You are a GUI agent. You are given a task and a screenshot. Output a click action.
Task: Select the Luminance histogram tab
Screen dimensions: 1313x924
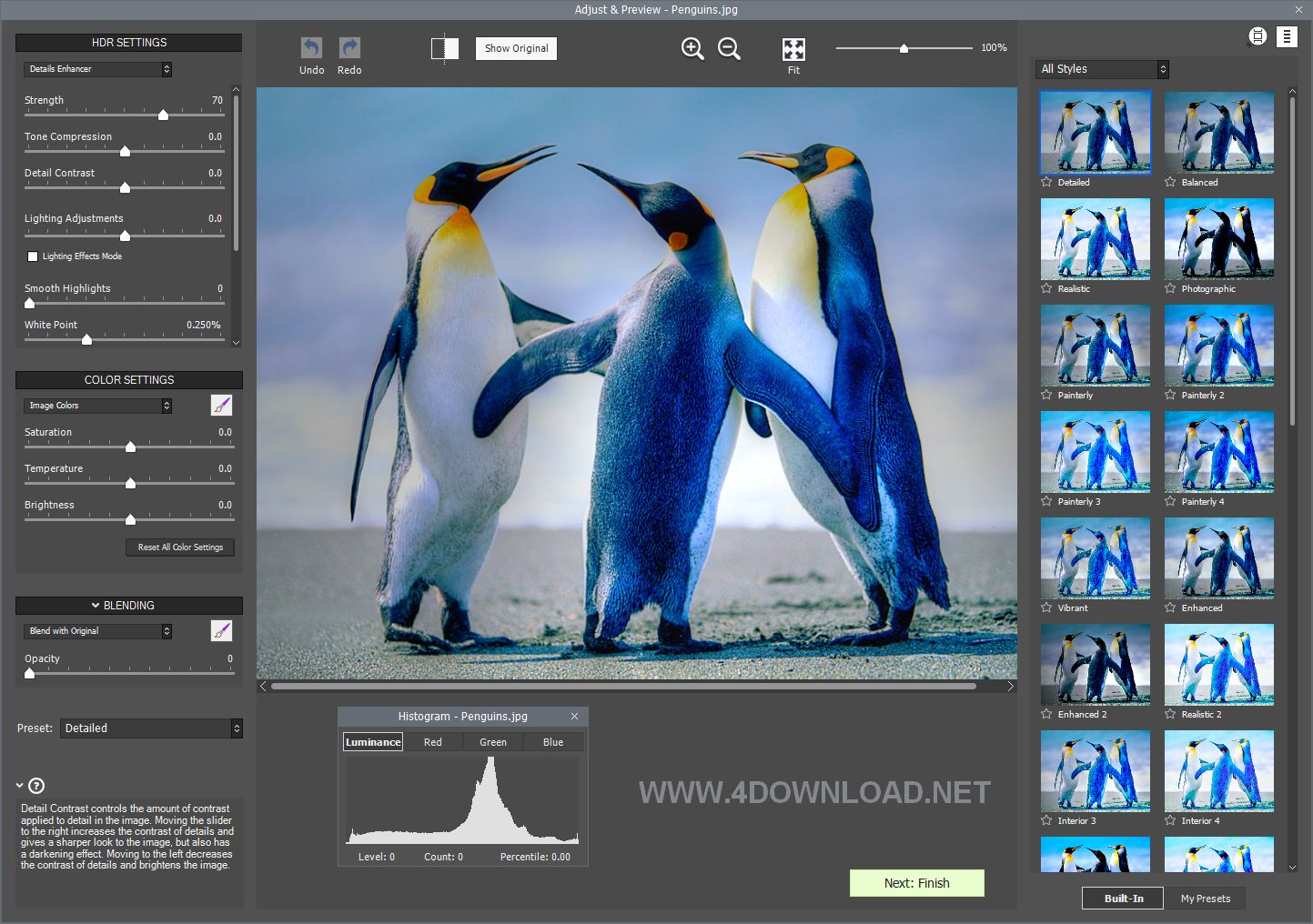click(x=373, y=742)
